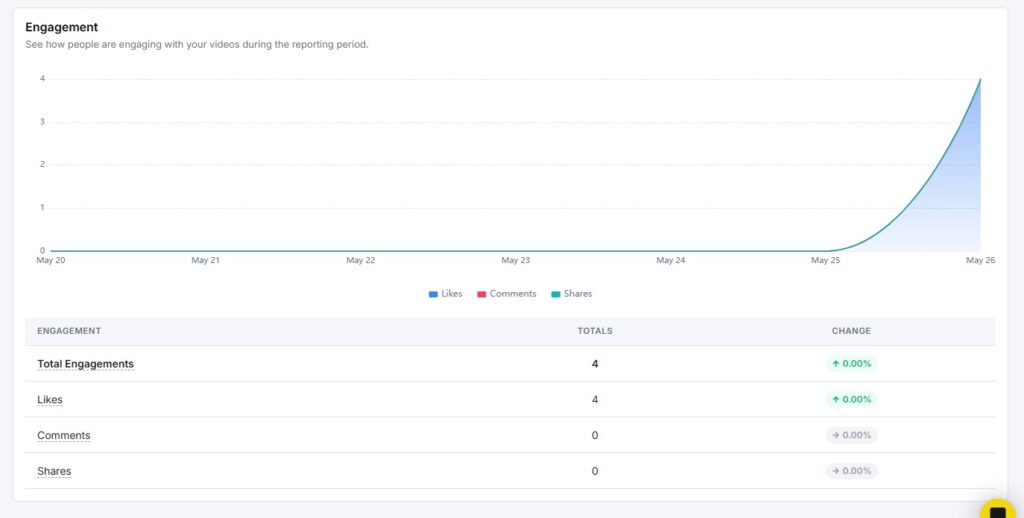Click the y-axis label 3
Screen dimensions: 1024x518
coord(42,121)
